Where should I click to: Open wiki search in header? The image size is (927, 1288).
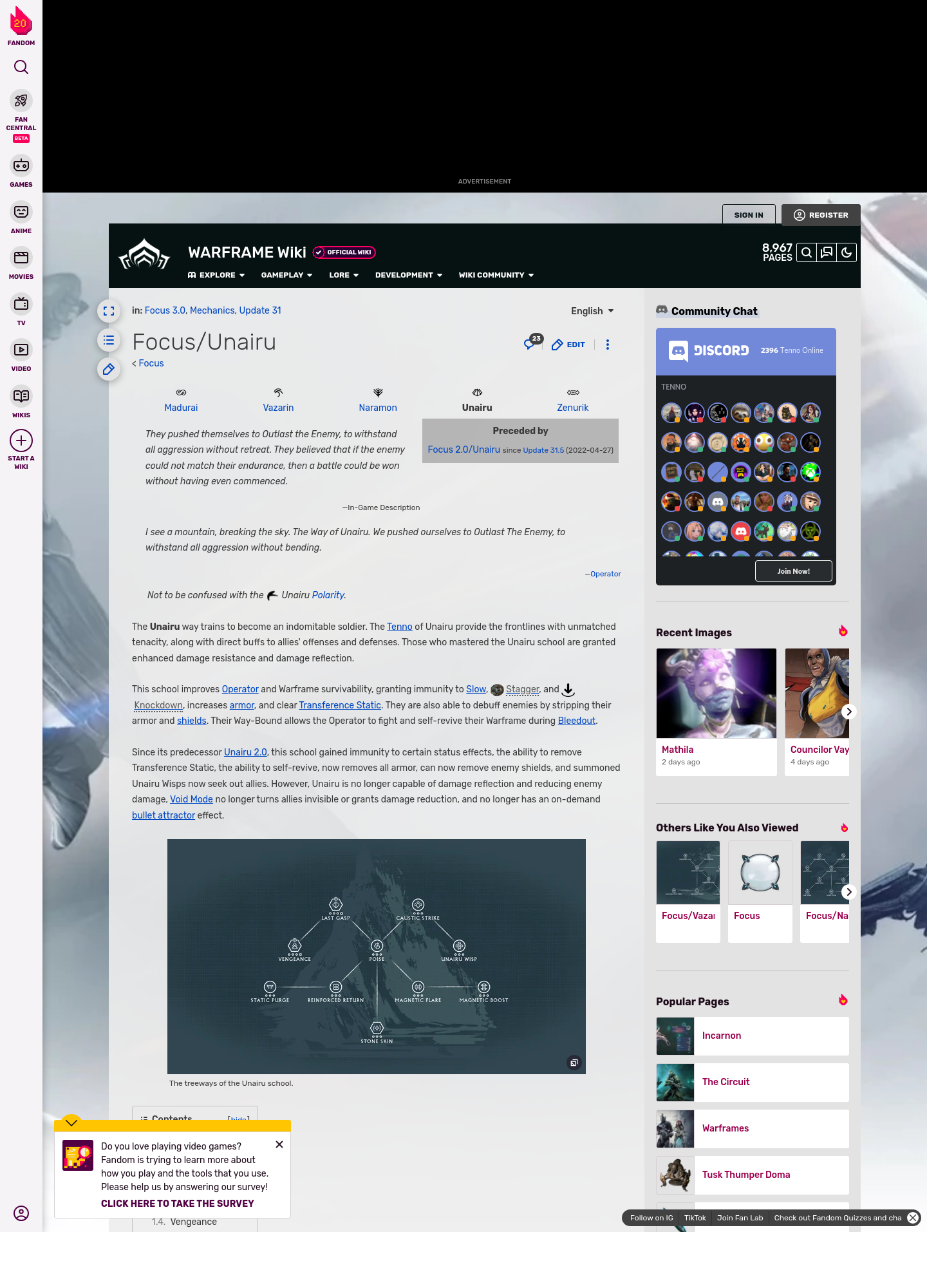pos(806,253)
